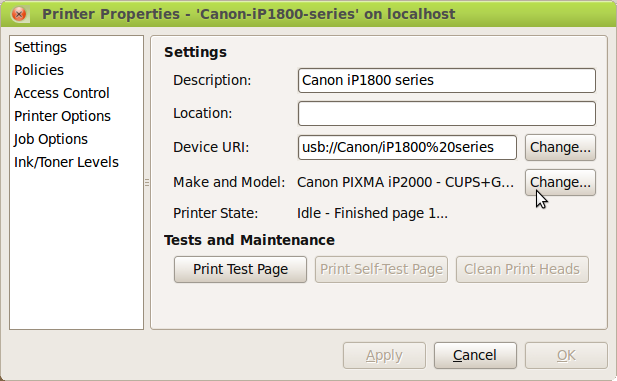Change the Device URI
The width and height of the screenshot is (617, 381).
tap(560, 147)
